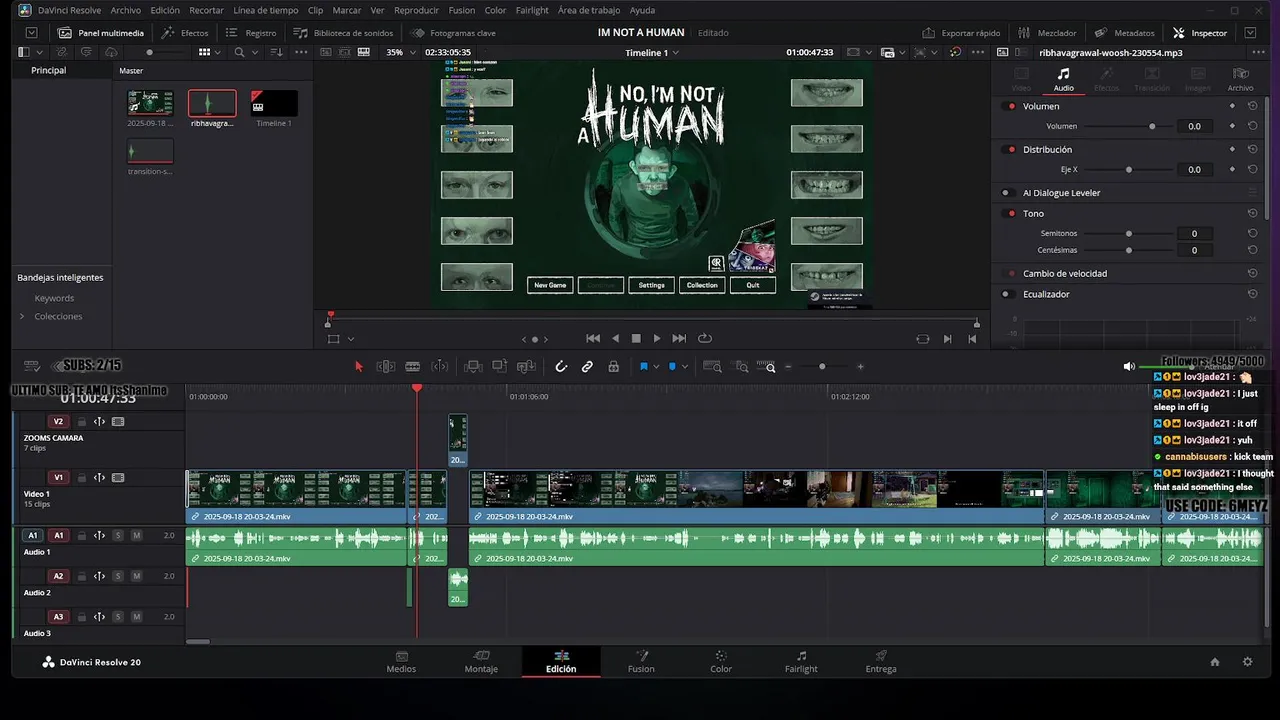The height and width of the screenshot is (720, 1280).
Task: Disable the V1 video track filmstrip icon
Action: pyautogui.click(x=118, y=478)
